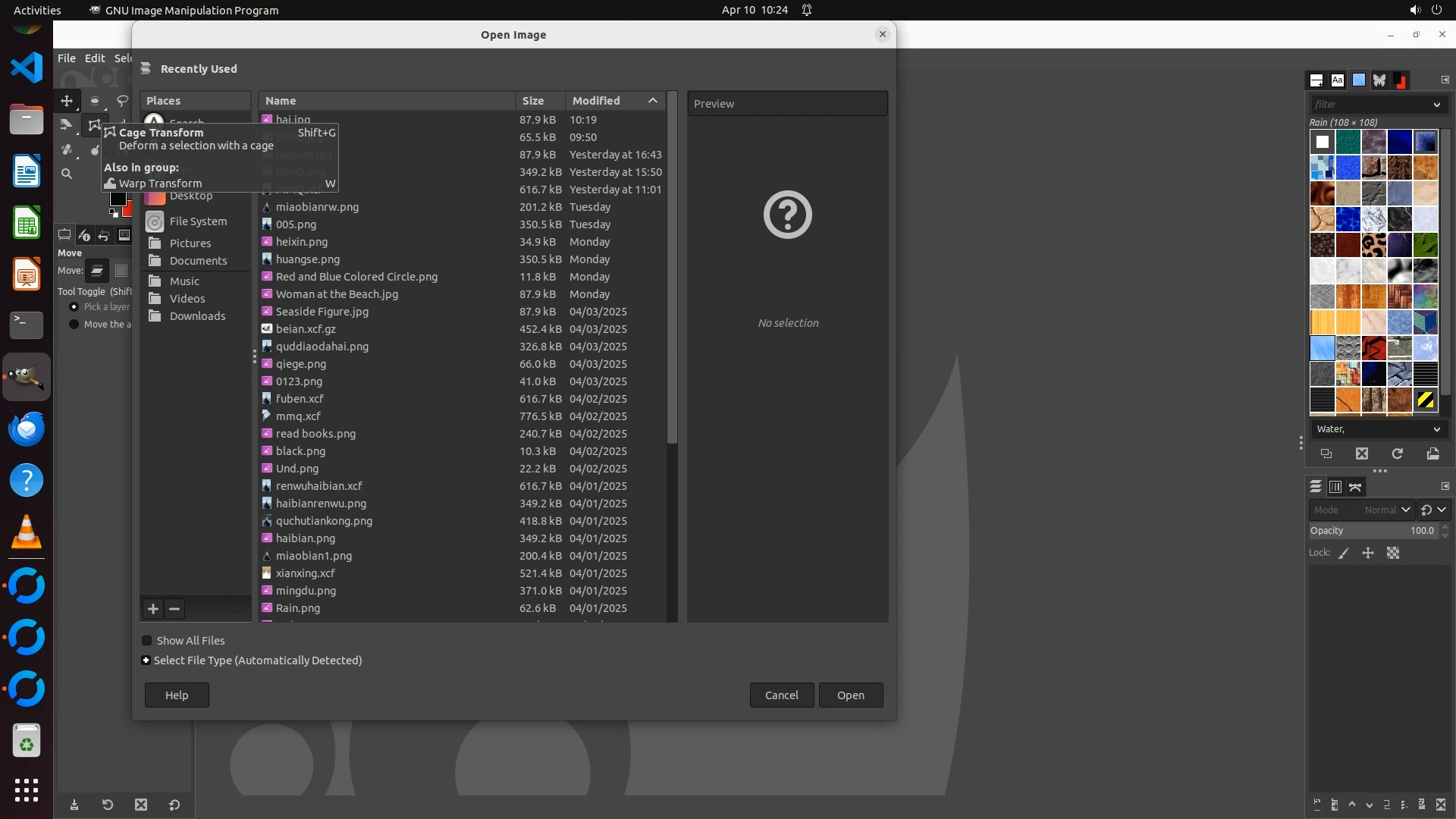
Task: Open the Edit menu
Action: [x=95, y=58]
